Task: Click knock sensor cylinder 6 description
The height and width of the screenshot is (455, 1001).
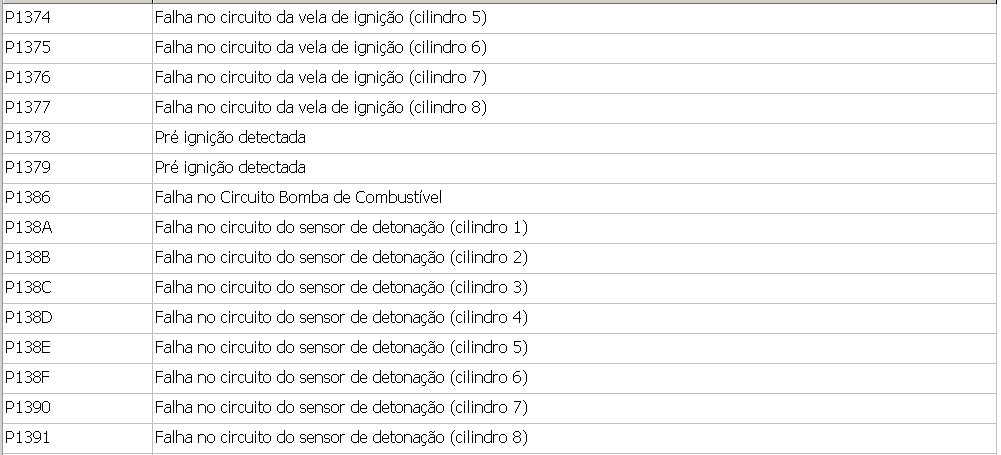Action: coord(341,378)
